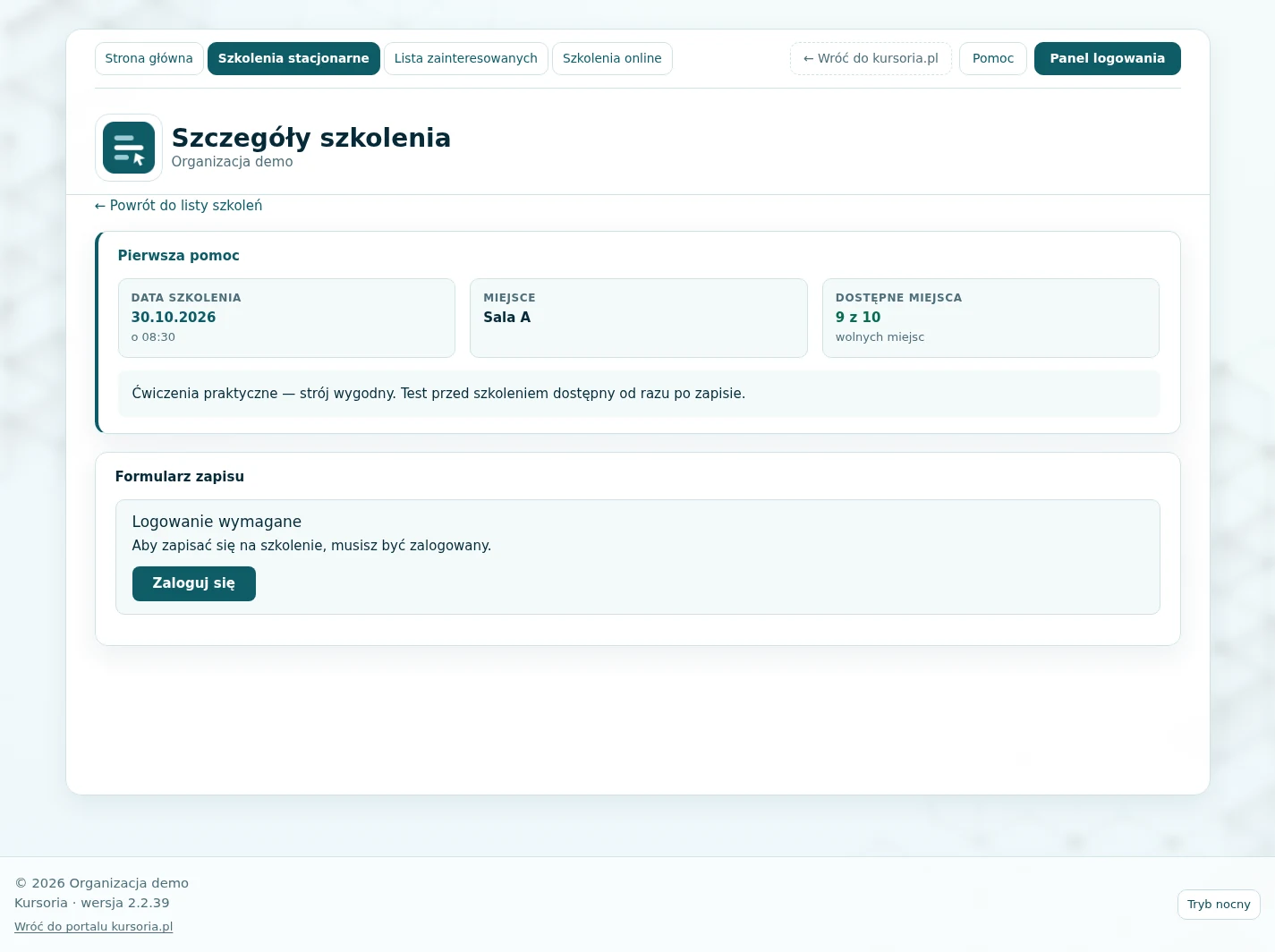This screenshot has width=1275, height=952.
Task: Click the Logowanie wymagane notice title
Action: (x=217, y=522)
